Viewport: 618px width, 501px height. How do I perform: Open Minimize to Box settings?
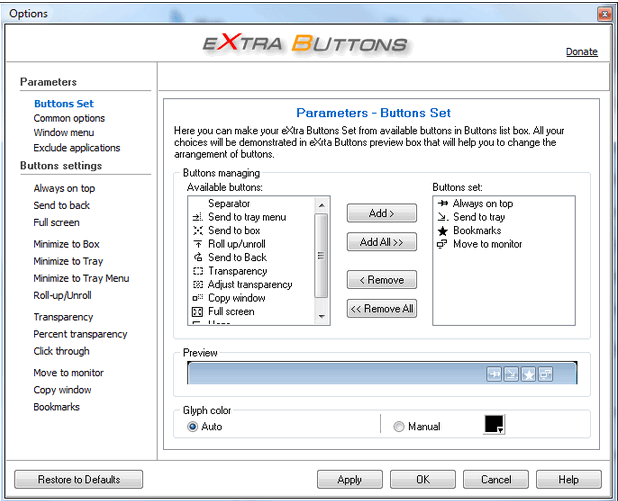click(66, 244)
